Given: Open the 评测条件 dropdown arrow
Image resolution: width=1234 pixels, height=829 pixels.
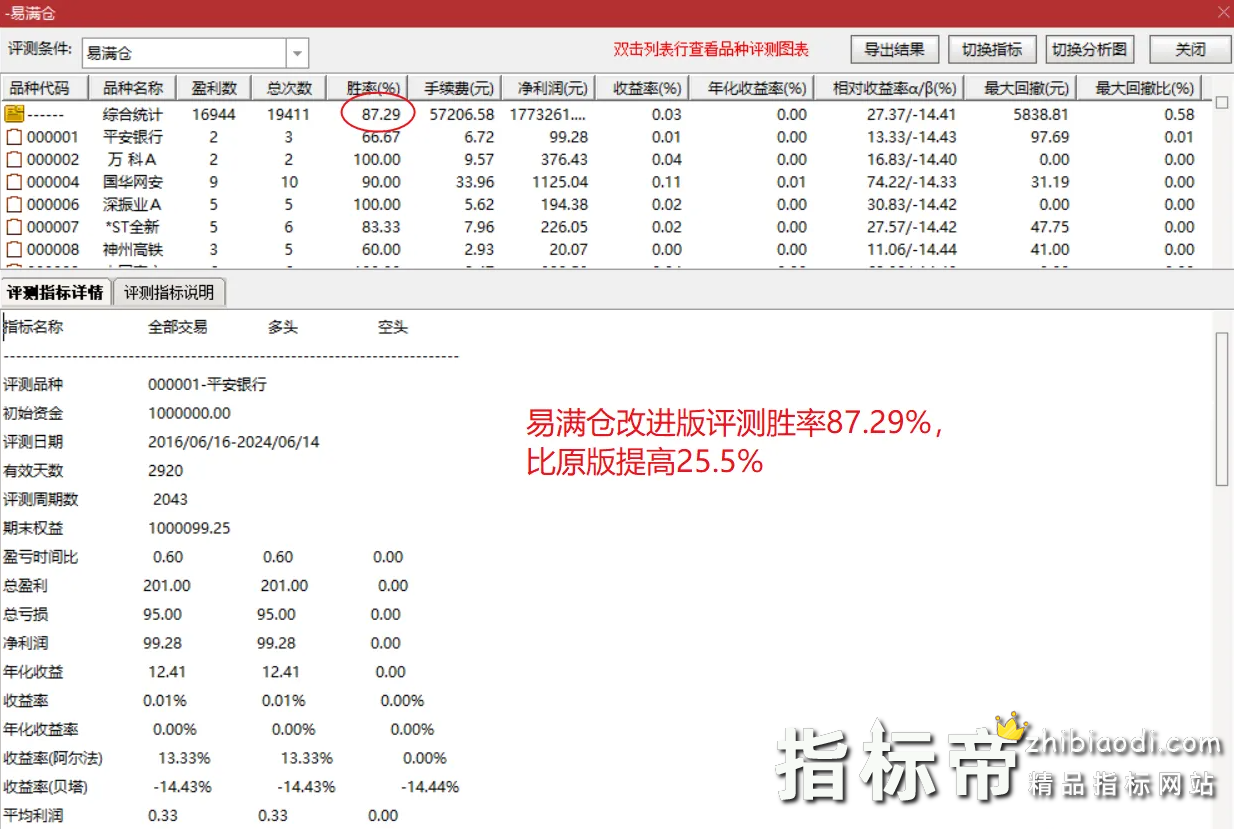Looking at the screenshot, I should coord(298,53).
